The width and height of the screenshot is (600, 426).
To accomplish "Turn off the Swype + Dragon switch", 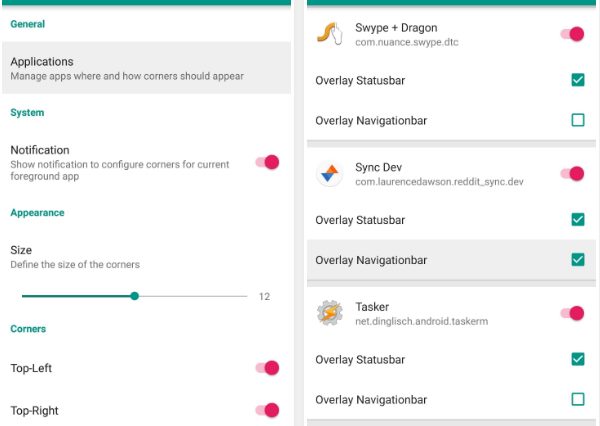I will 572,34.
